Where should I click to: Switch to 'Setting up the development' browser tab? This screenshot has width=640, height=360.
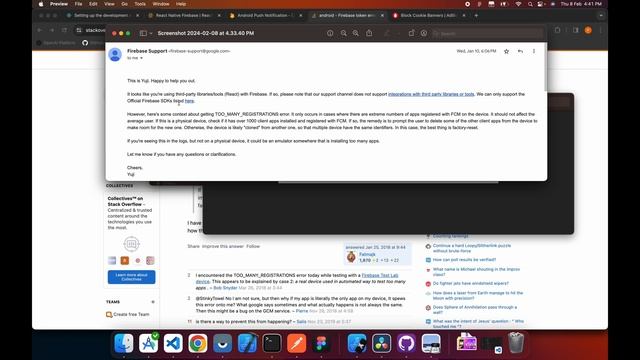(101, 16)
